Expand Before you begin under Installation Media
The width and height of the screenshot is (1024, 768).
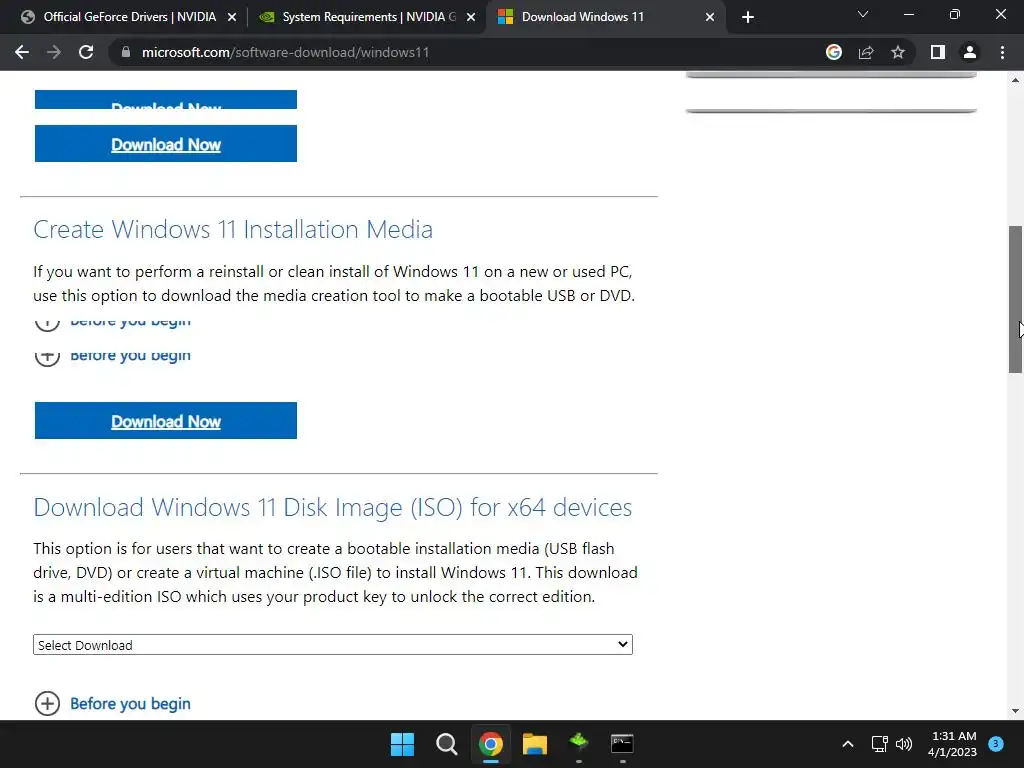[x=112, y=355]
